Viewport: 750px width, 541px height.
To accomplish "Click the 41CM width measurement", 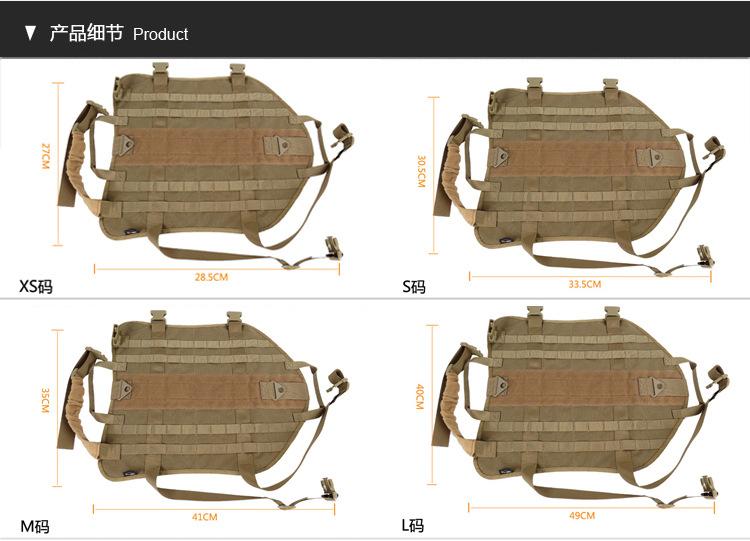I will 205,517.
